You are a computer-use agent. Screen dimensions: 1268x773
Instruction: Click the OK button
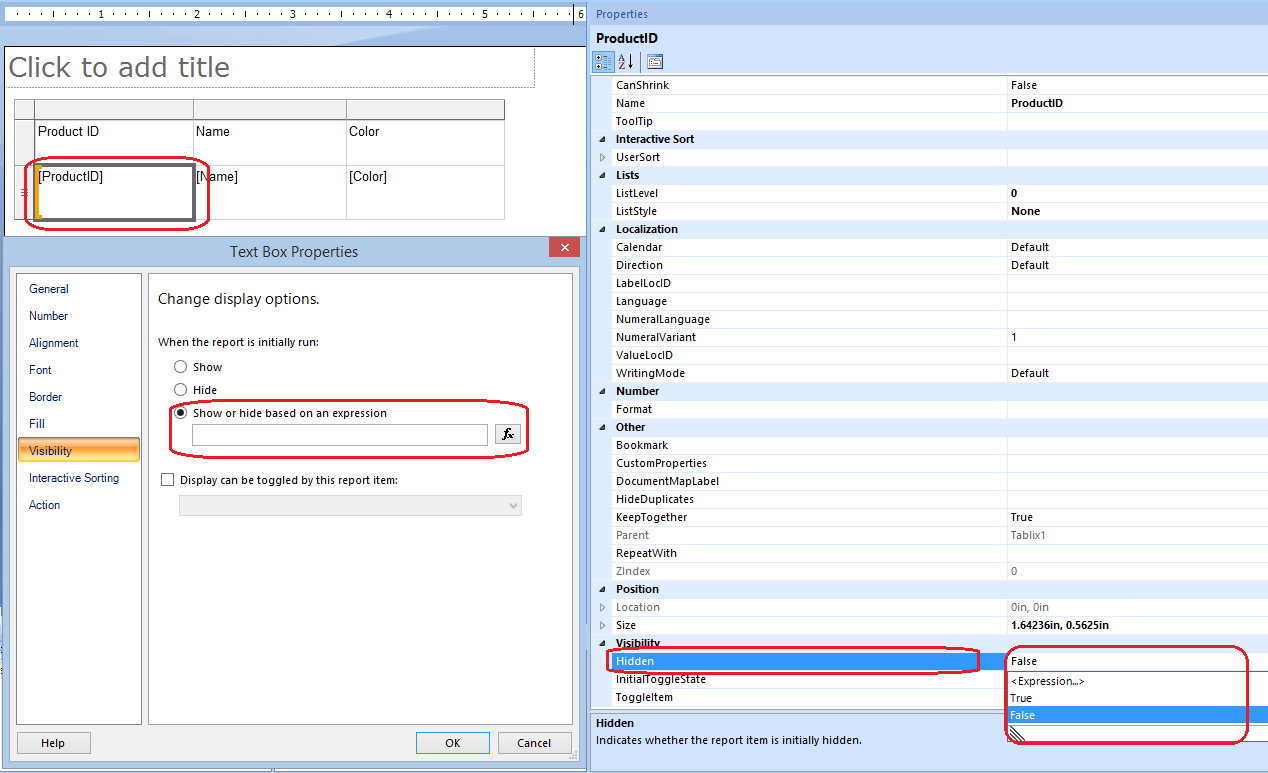(x=452, y=743)
